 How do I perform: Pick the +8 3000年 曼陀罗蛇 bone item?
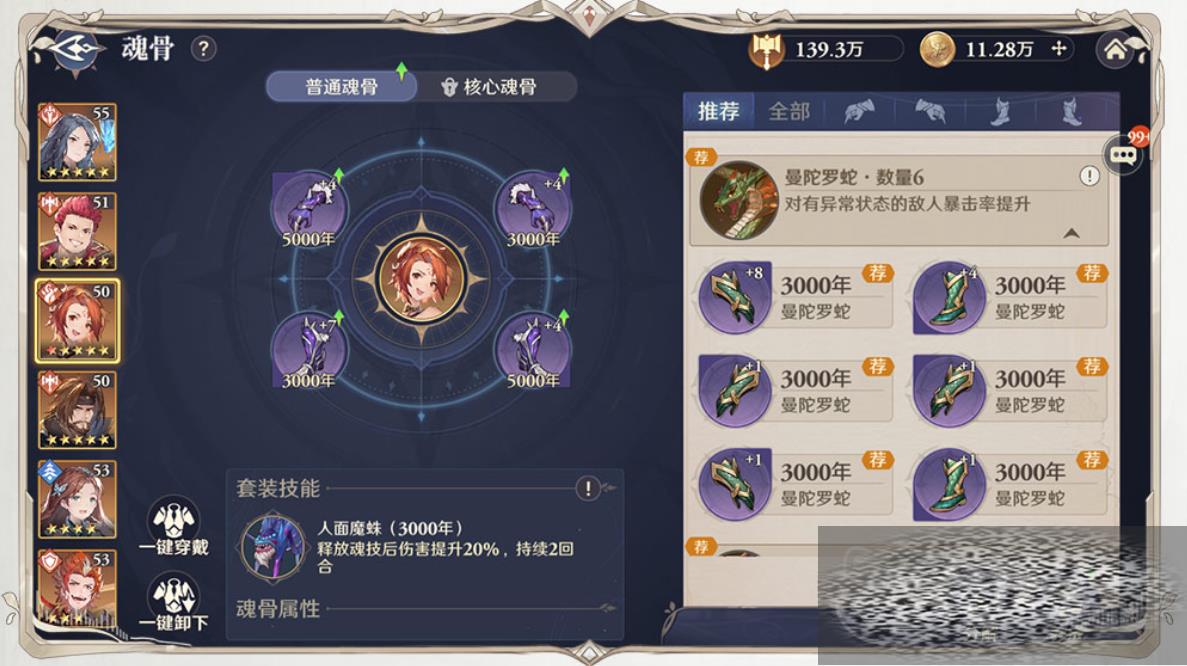point(794,297)
